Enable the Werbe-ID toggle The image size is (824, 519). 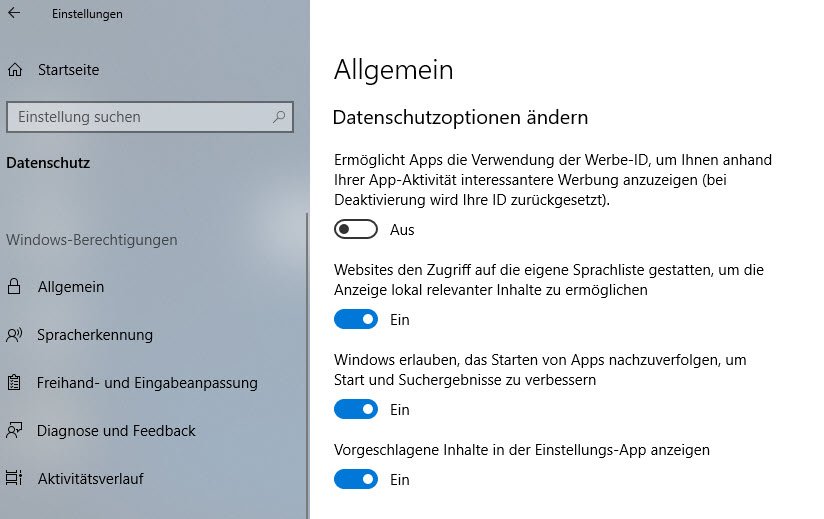click(356, 230)
